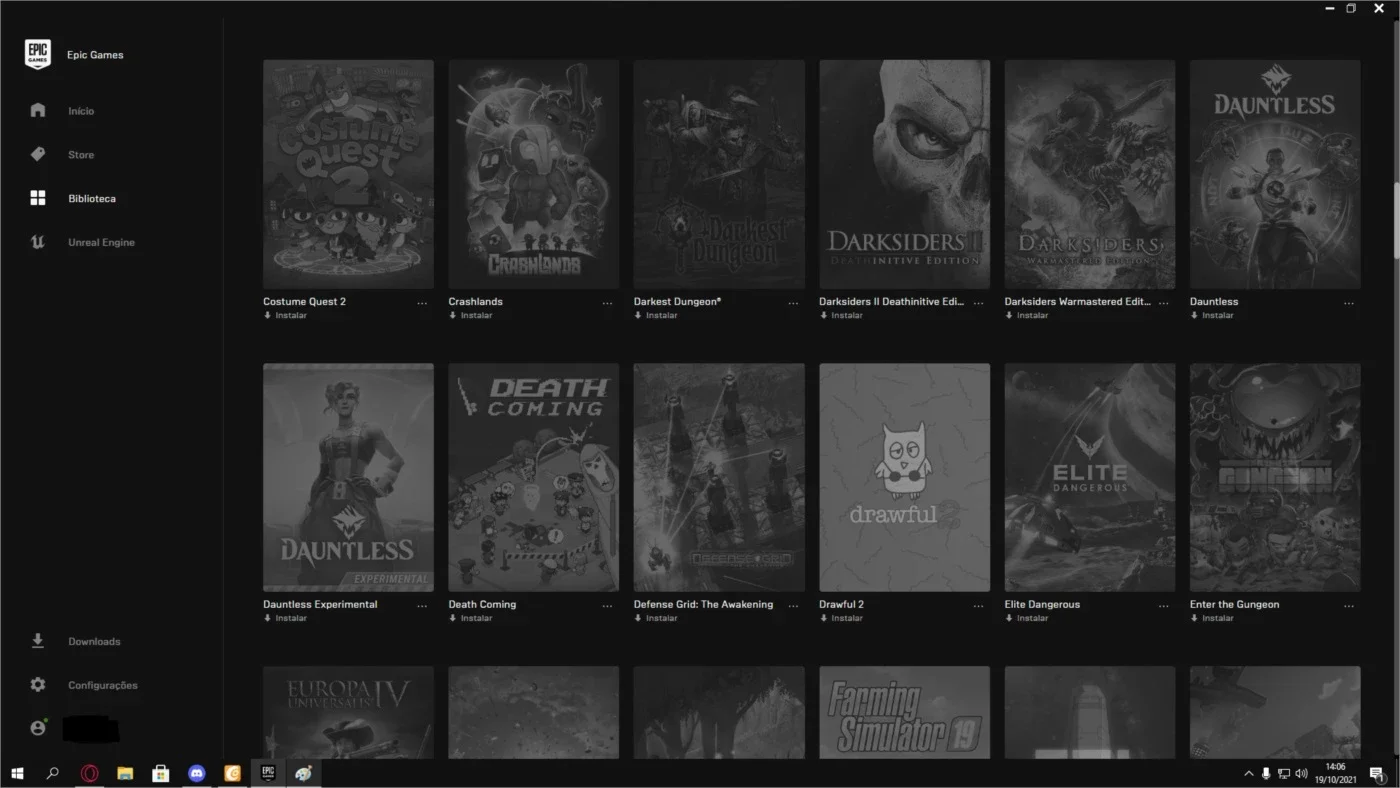Install Darkest Dungeon
The image size is (1400, 788).
tap(656, 315)
